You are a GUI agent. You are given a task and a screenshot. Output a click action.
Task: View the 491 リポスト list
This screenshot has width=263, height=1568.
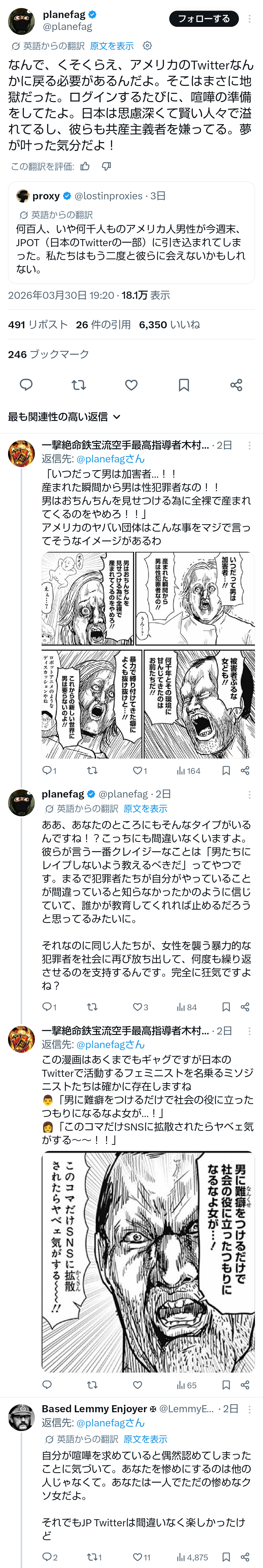pyautogui.click(x=38, y=324)
